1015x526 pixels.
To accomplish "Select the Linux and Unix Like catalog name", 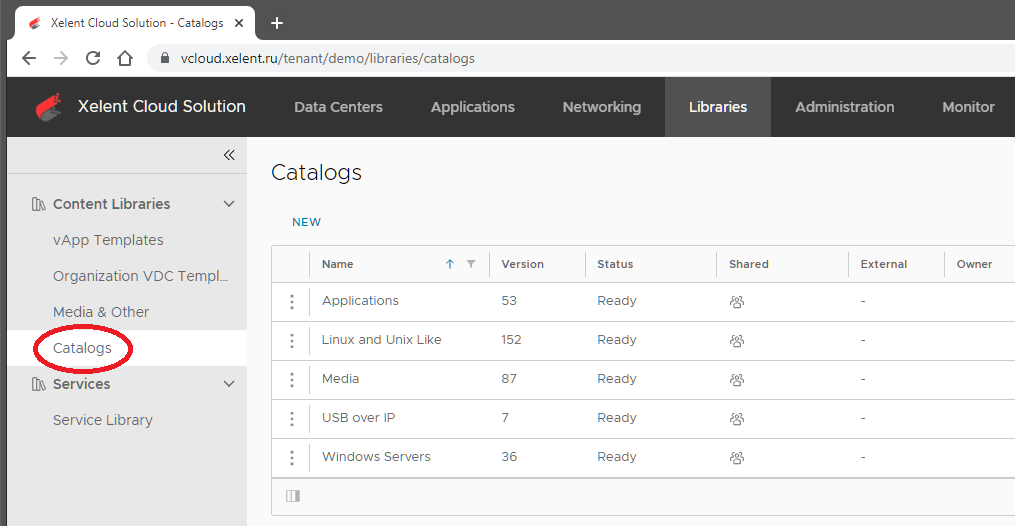I will click(382, 340).
